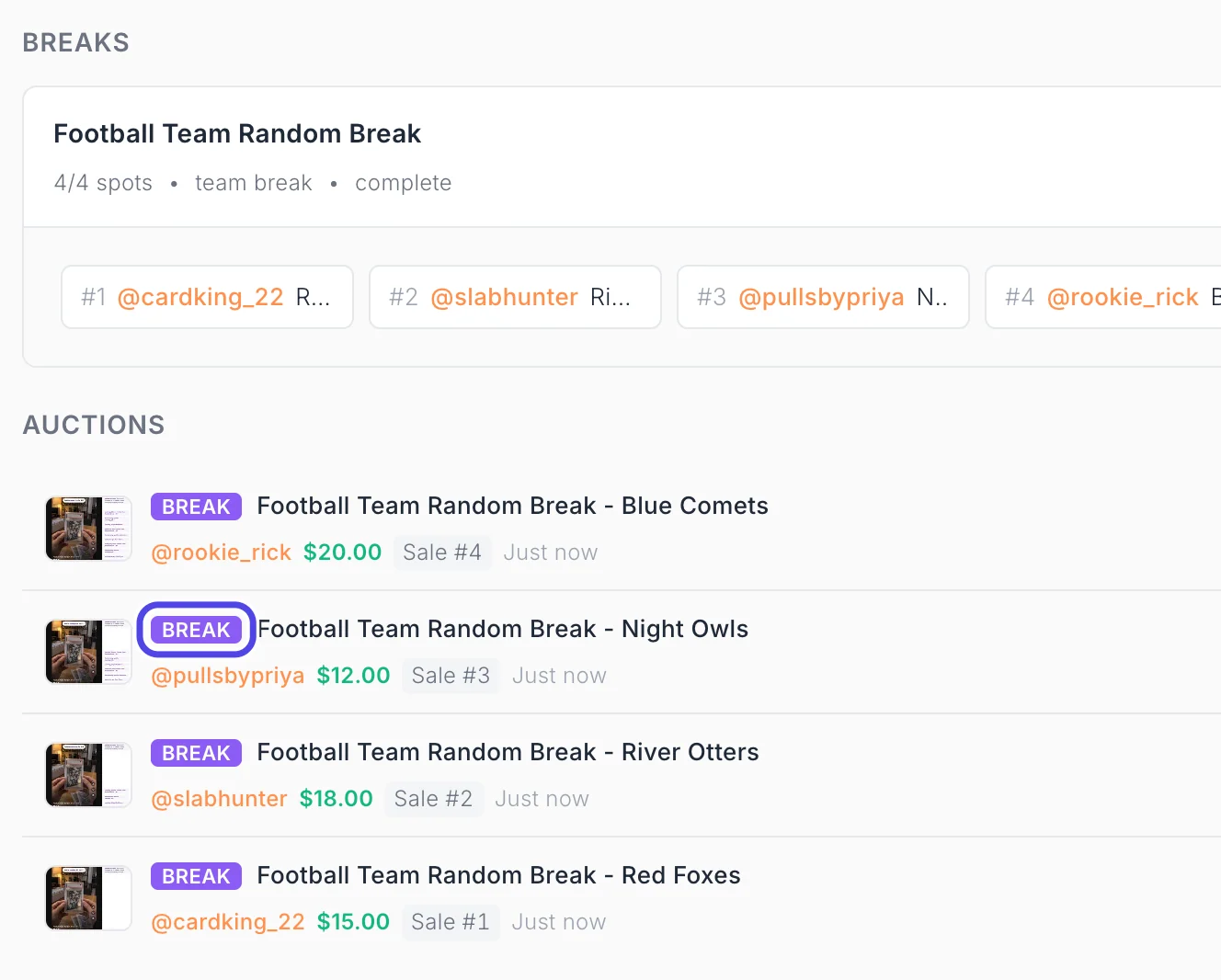1221x980 pixels.
Task: Open the Red Foxes auction thumbnail
Action: 88,898
